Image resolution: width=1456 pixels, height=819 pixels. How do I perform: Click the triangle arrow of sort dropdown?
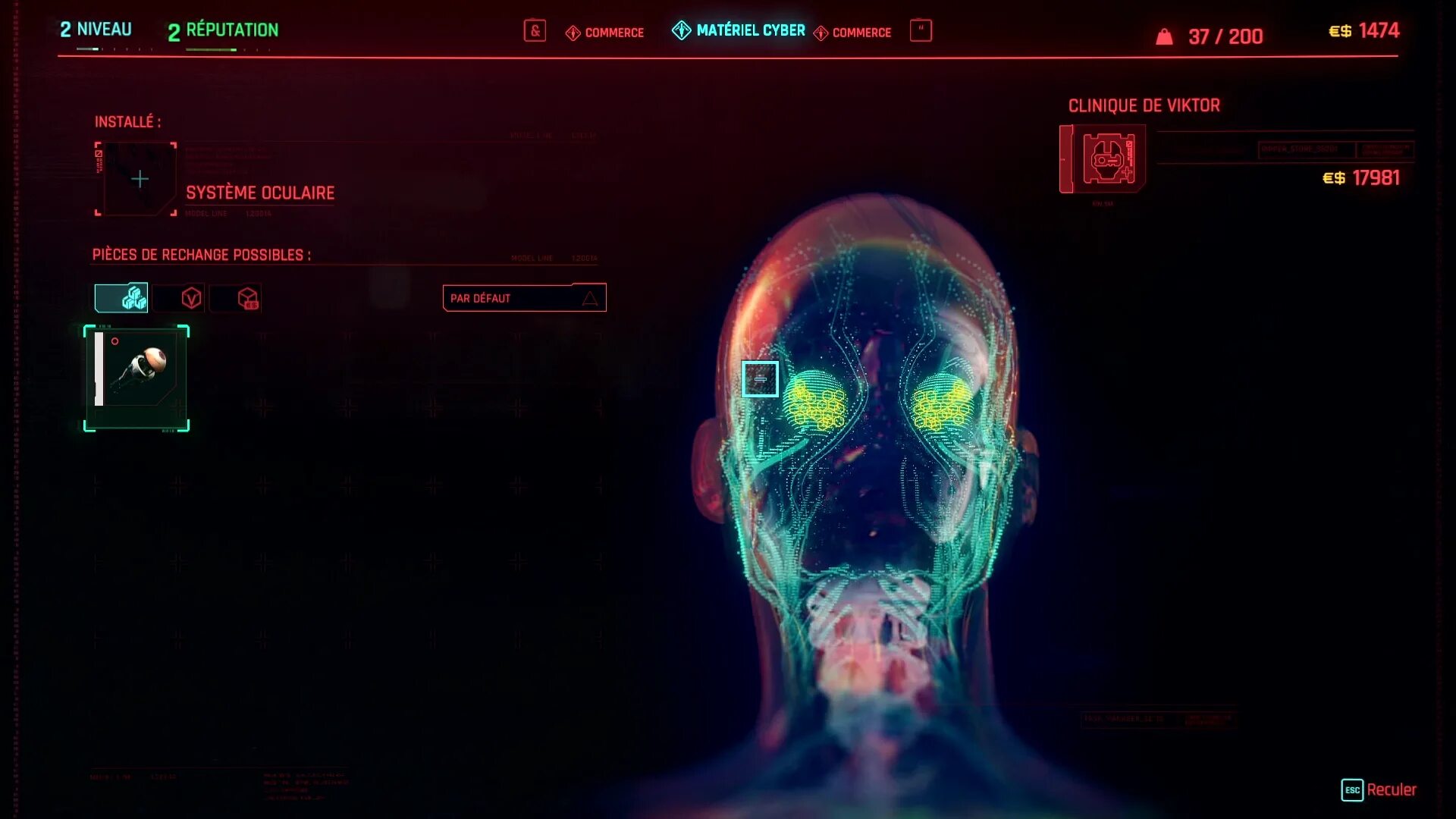[x=590, y=298]
